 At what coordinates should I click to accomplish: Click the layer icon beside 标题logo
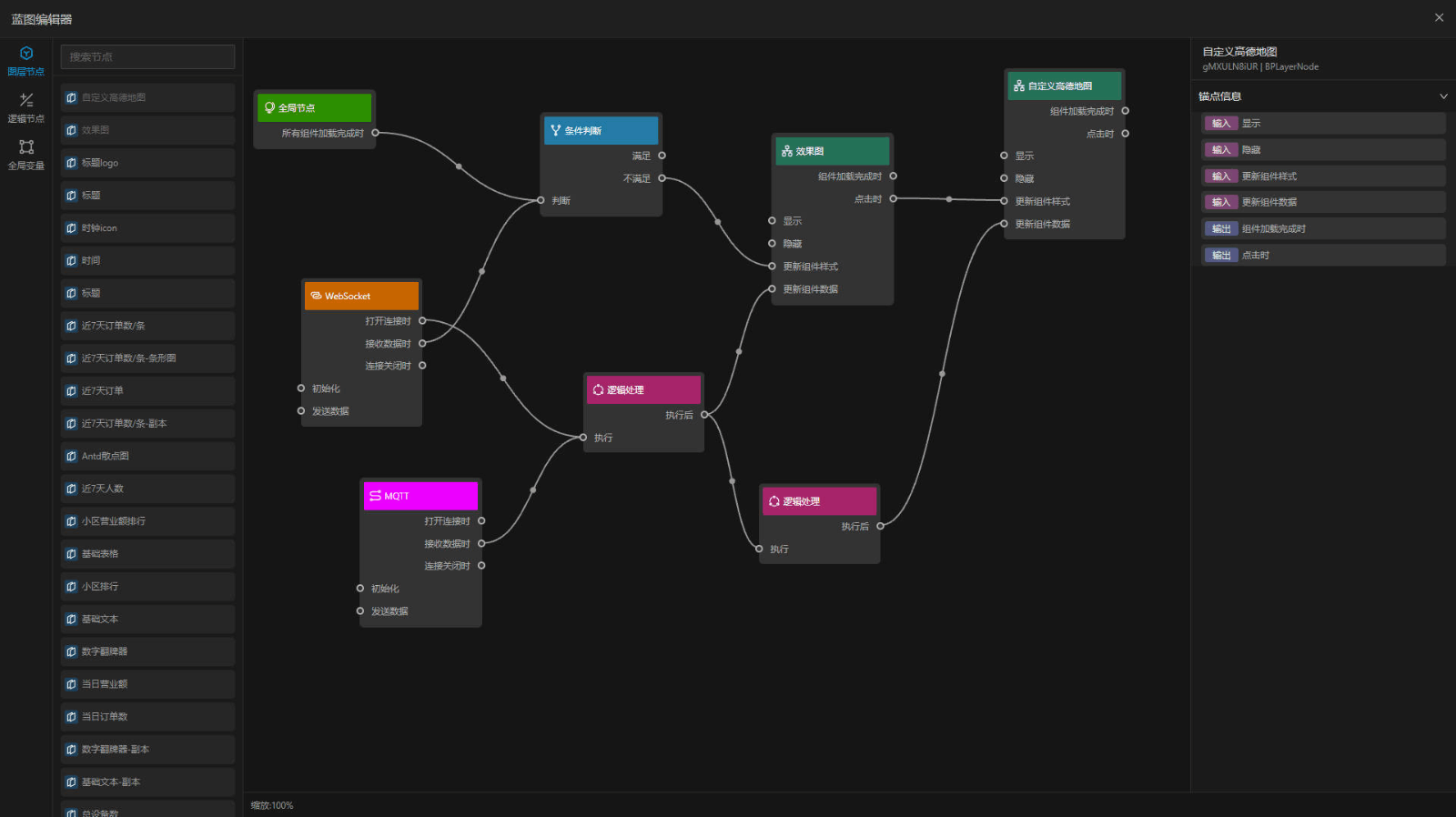(x=71, y=163)
